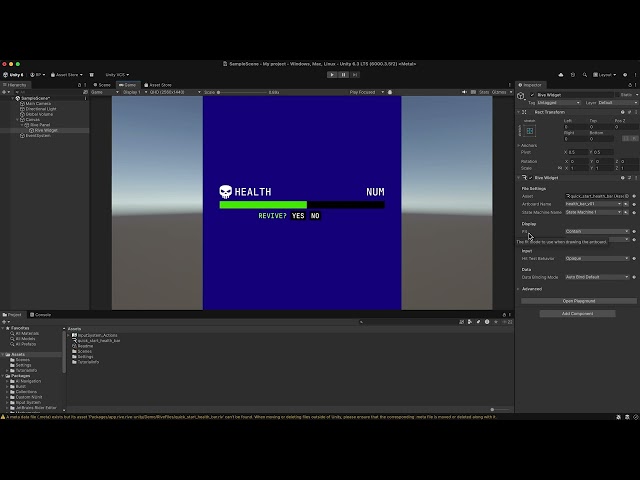
Task: Open the Fit dropdown showing Contain
Action: pyautogui.click(x=597, y=231)
